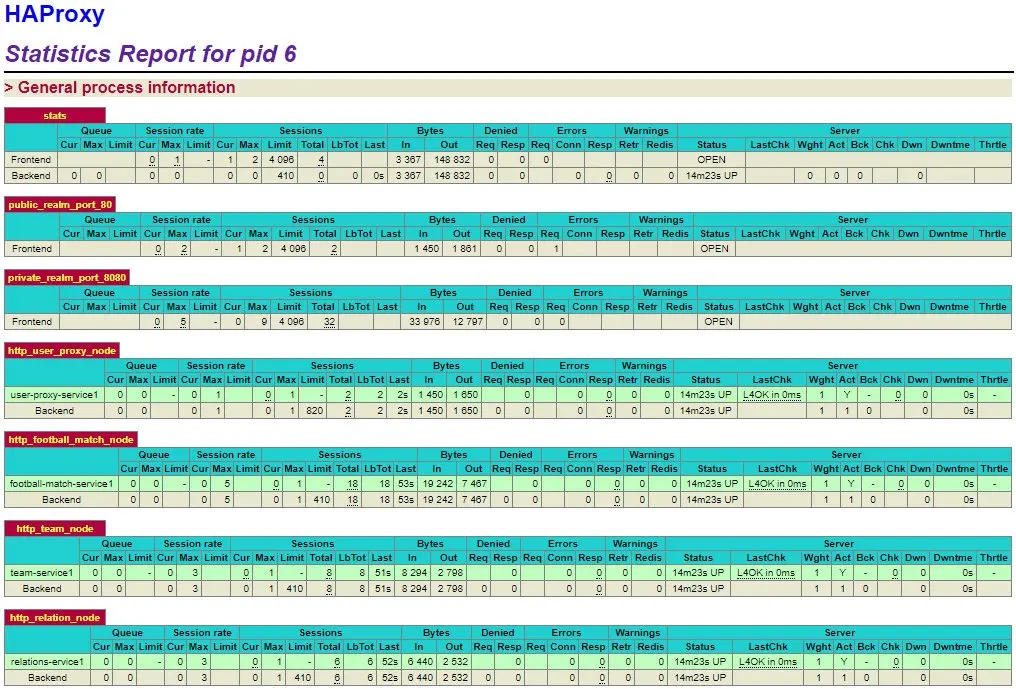Select the Frontend row in stats table

coord(29,159)
